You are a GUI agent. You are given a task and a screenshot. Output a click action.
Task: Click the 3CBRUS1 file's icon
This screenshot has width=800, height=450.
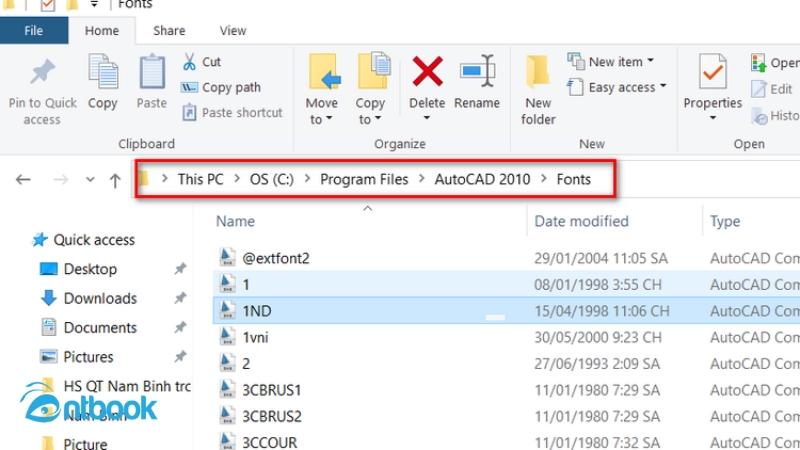(x=228, y=389)
